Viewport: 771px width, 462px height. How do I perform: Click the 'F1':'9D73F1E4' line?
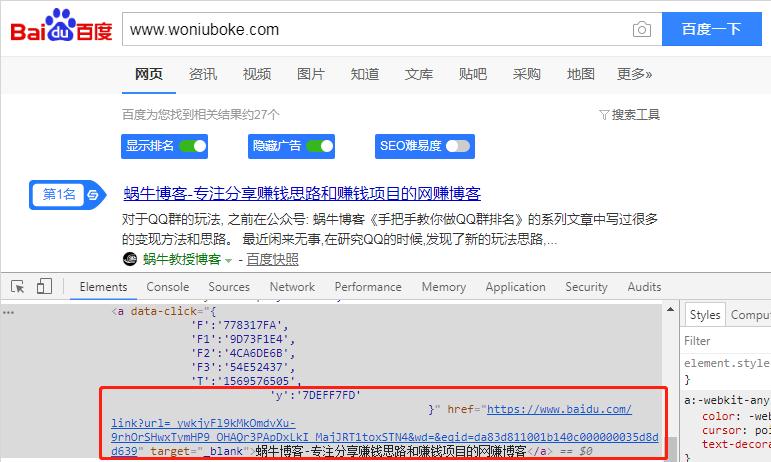click(243, 339)
